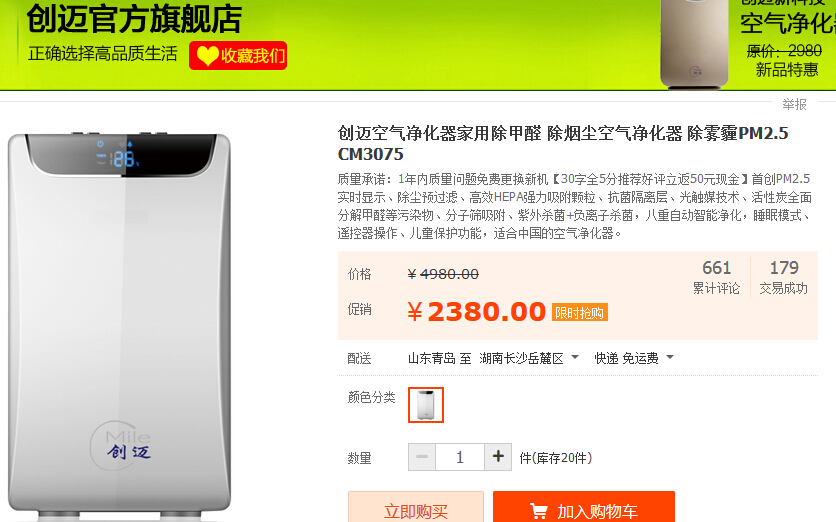Click the 山东青岛 shipping origin text
Viewport: 836px width, 522px height.
pyautogui.click(x=432, y=358)
